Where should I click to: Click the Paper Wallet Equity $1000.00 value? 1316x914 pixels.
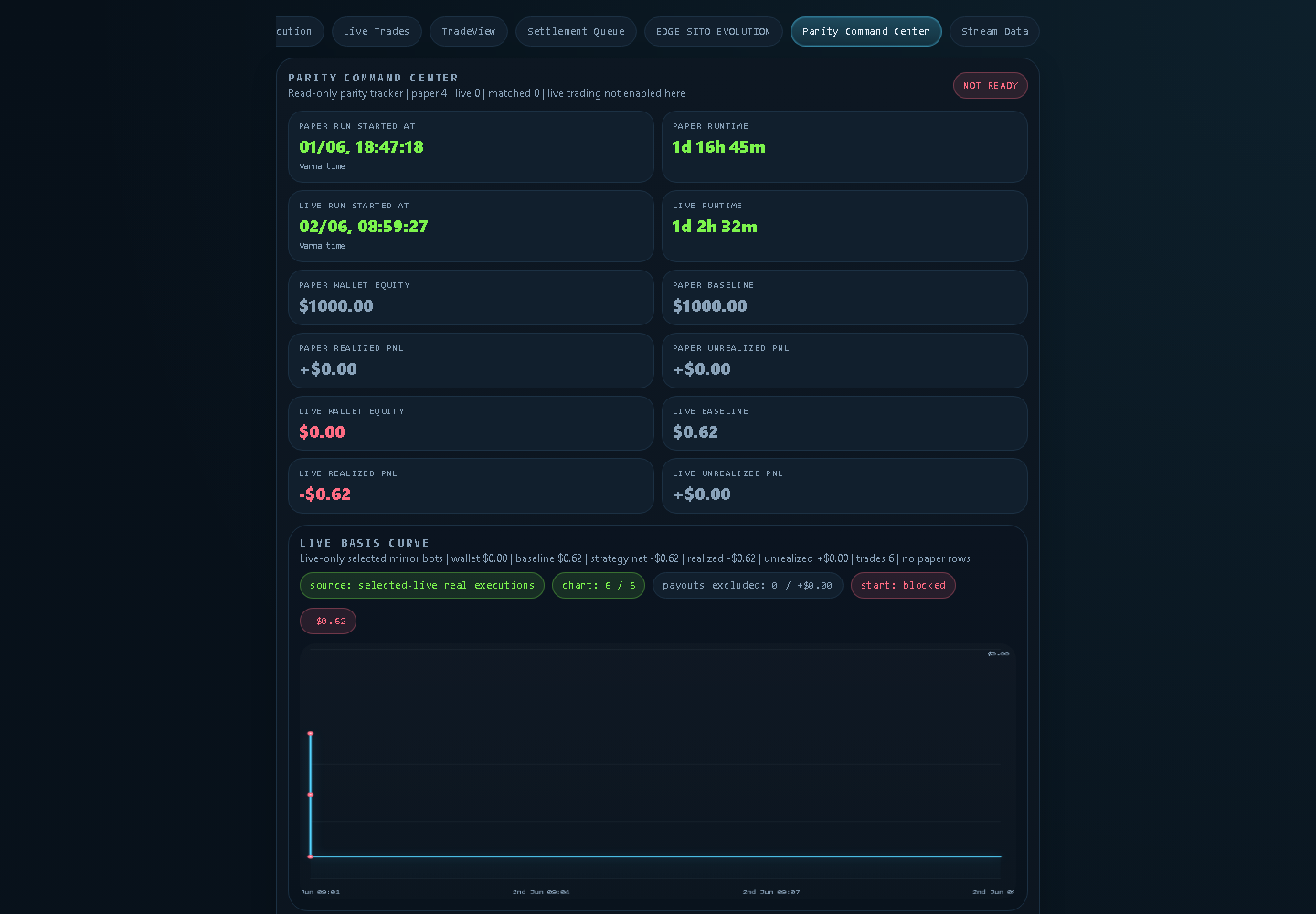[336, 306]
